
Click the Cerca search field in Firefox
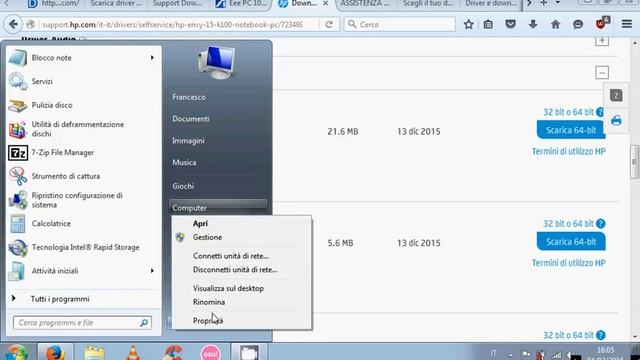click(400, 24)
